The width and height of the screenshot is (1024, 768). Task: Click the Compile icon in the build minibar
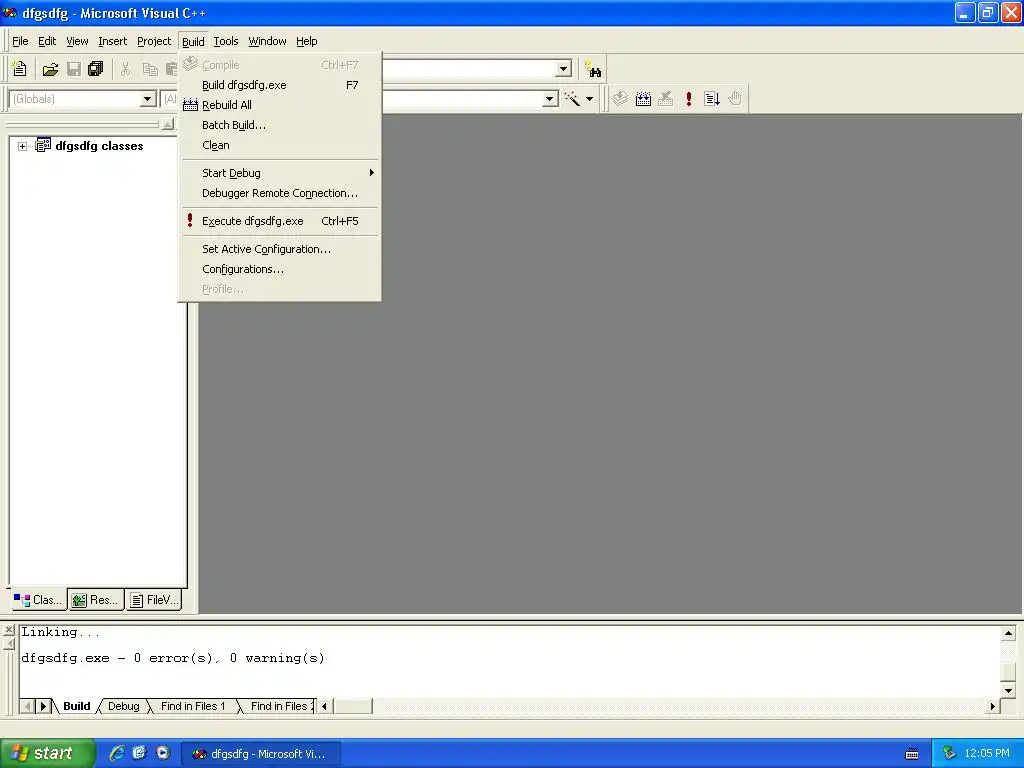[620, 99]
